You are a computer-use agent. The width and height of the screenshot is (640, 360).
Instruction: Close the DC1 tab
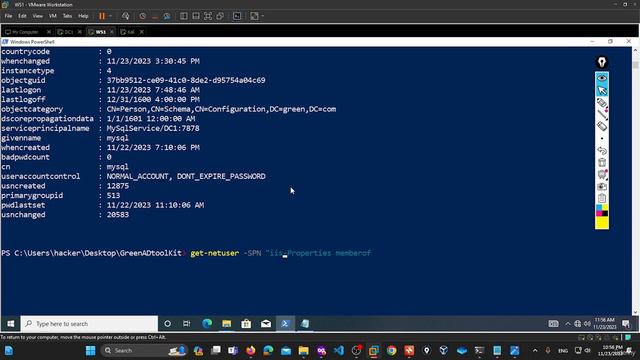80,32
